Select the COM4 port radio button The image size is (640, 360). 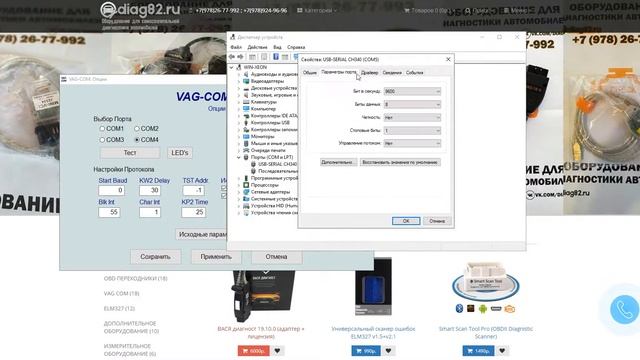(x=137, y=140)
